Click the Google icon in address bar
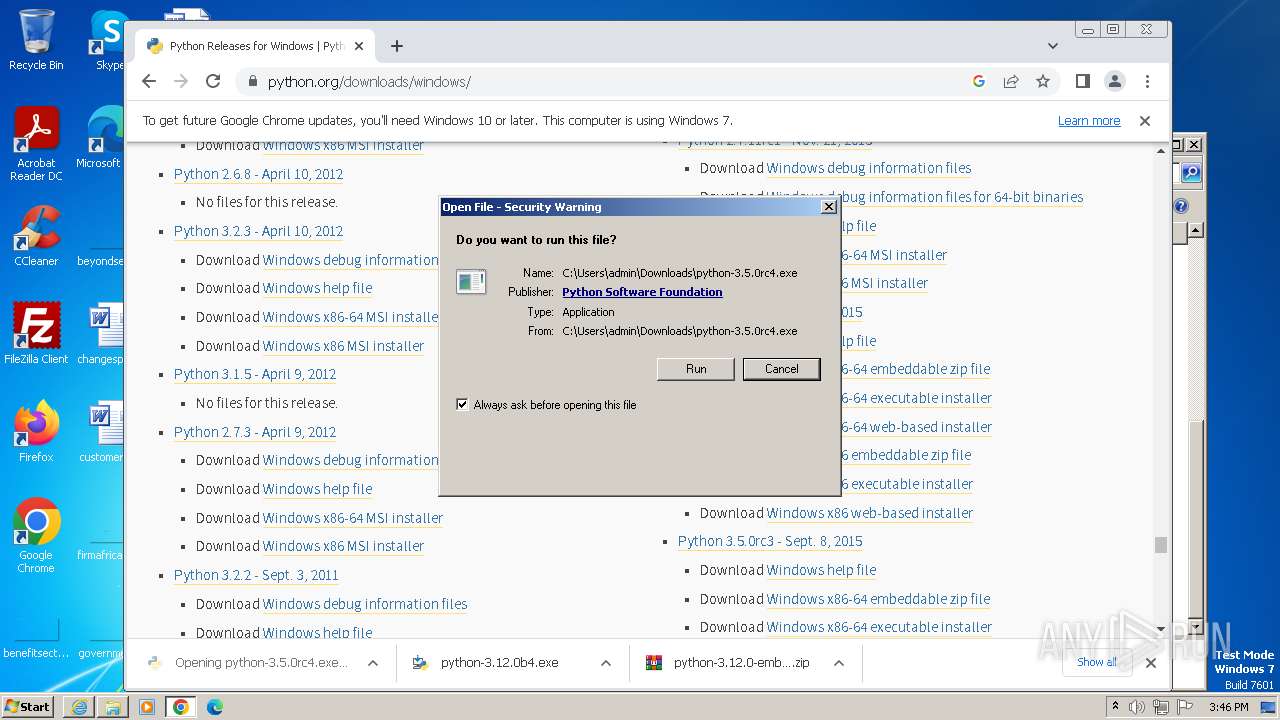Viewport: 1280px width, 720px height. point(979,82)
